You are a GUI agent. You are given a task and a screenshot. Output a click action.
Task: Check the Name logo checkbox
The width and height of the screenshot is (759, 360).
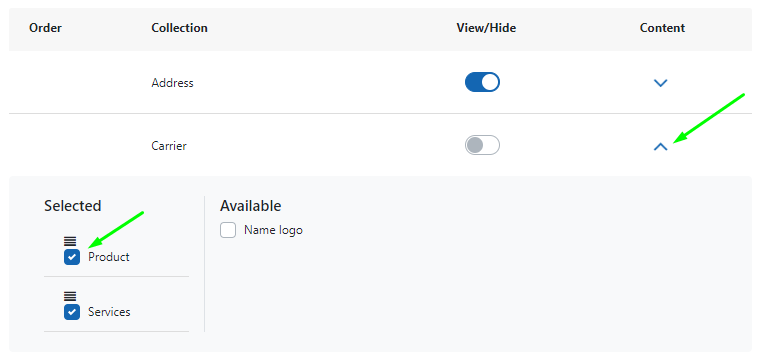(x=228, y=230)
